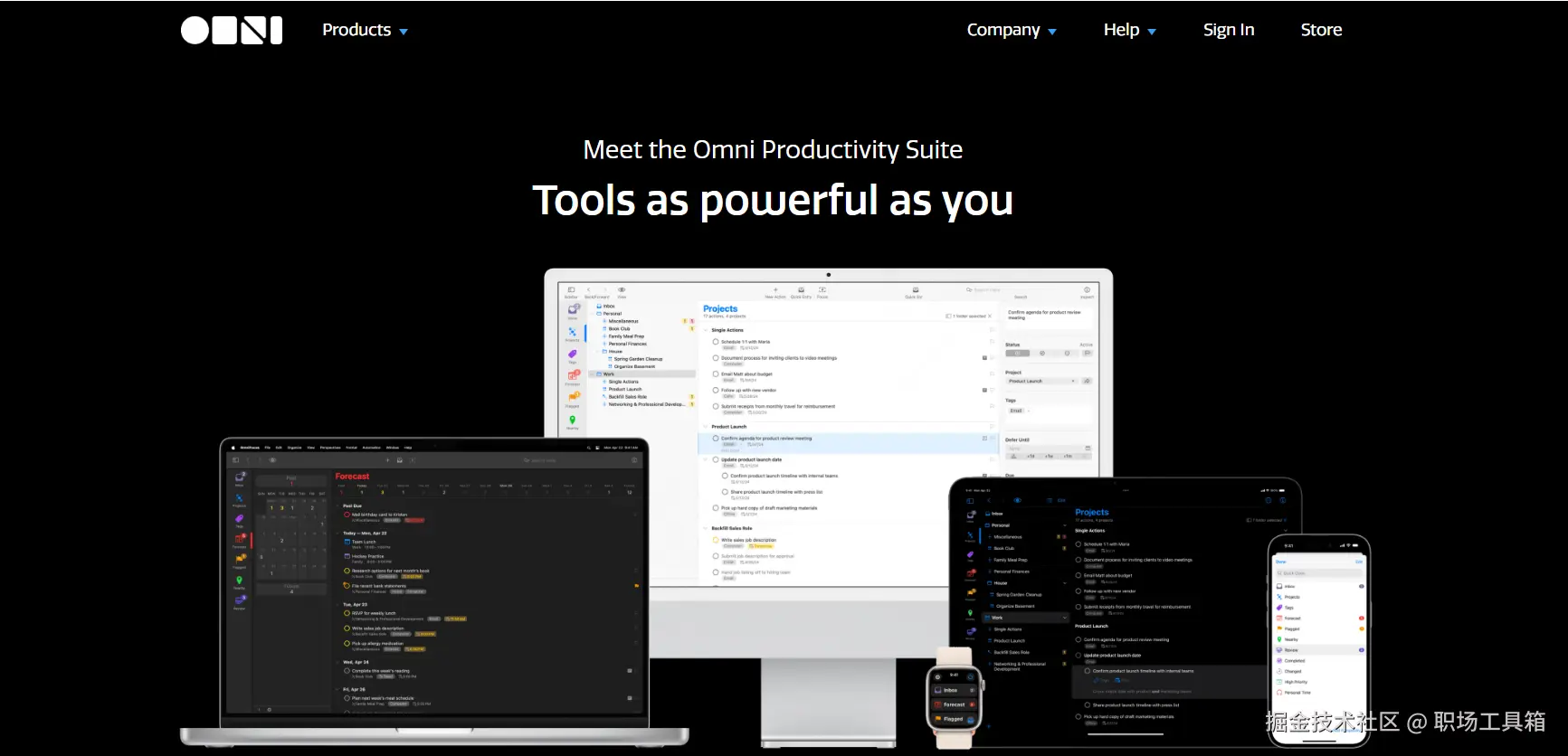Check off 'Write sales job description' on iMac
The image size is (1568, 756).
tap(716, 540)
